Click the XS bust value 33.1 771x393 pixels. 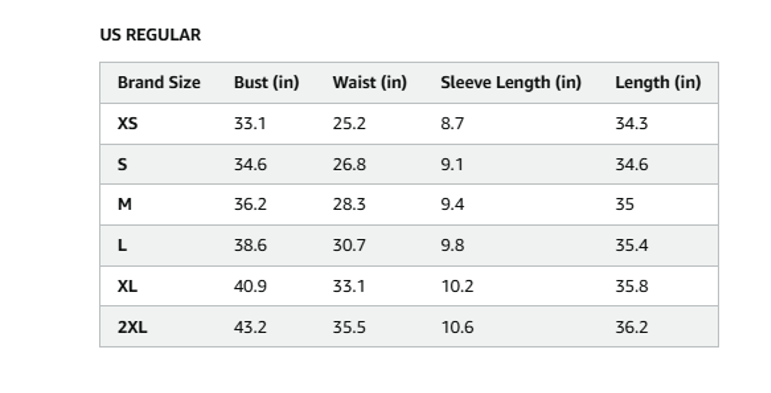point(250,123)
